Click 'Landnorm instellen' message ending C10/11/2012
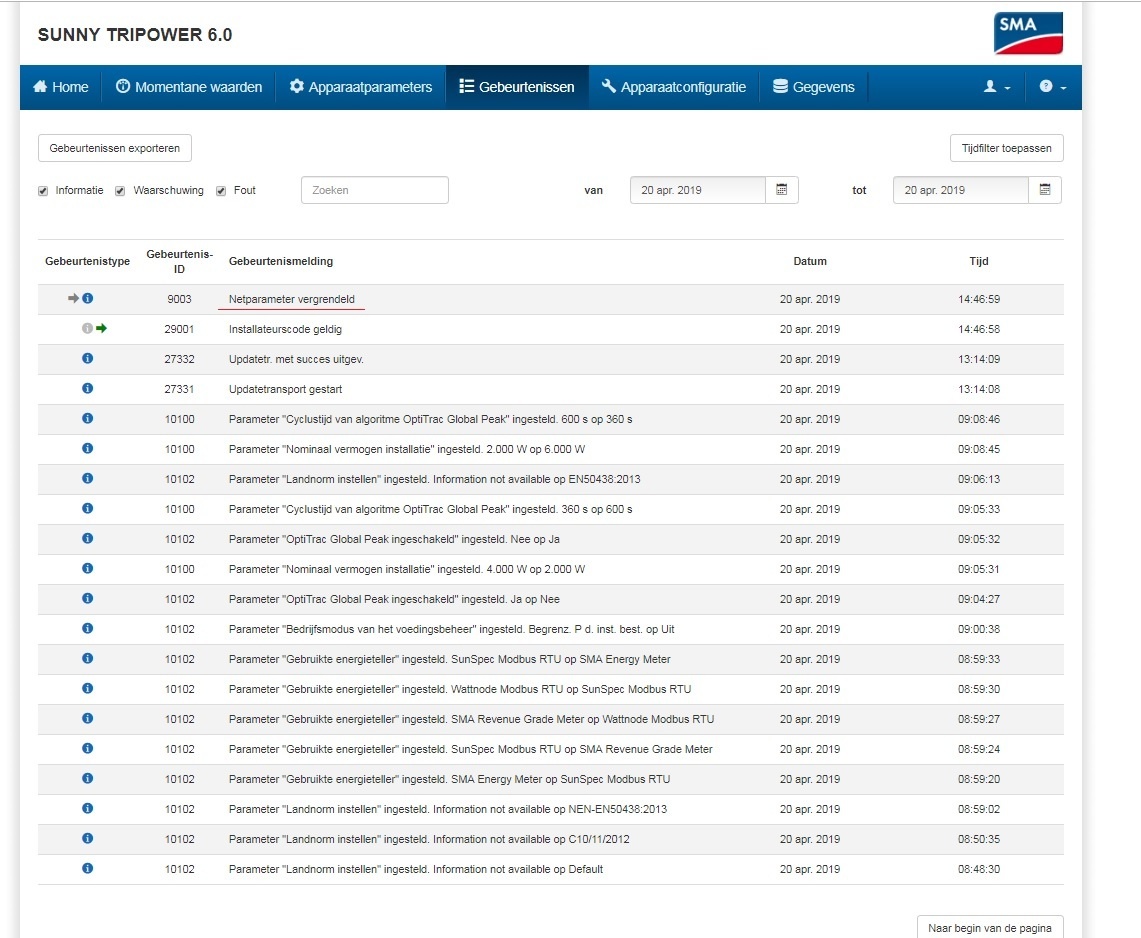This screenshot has height=938, width=1141. tap(429, 839)
